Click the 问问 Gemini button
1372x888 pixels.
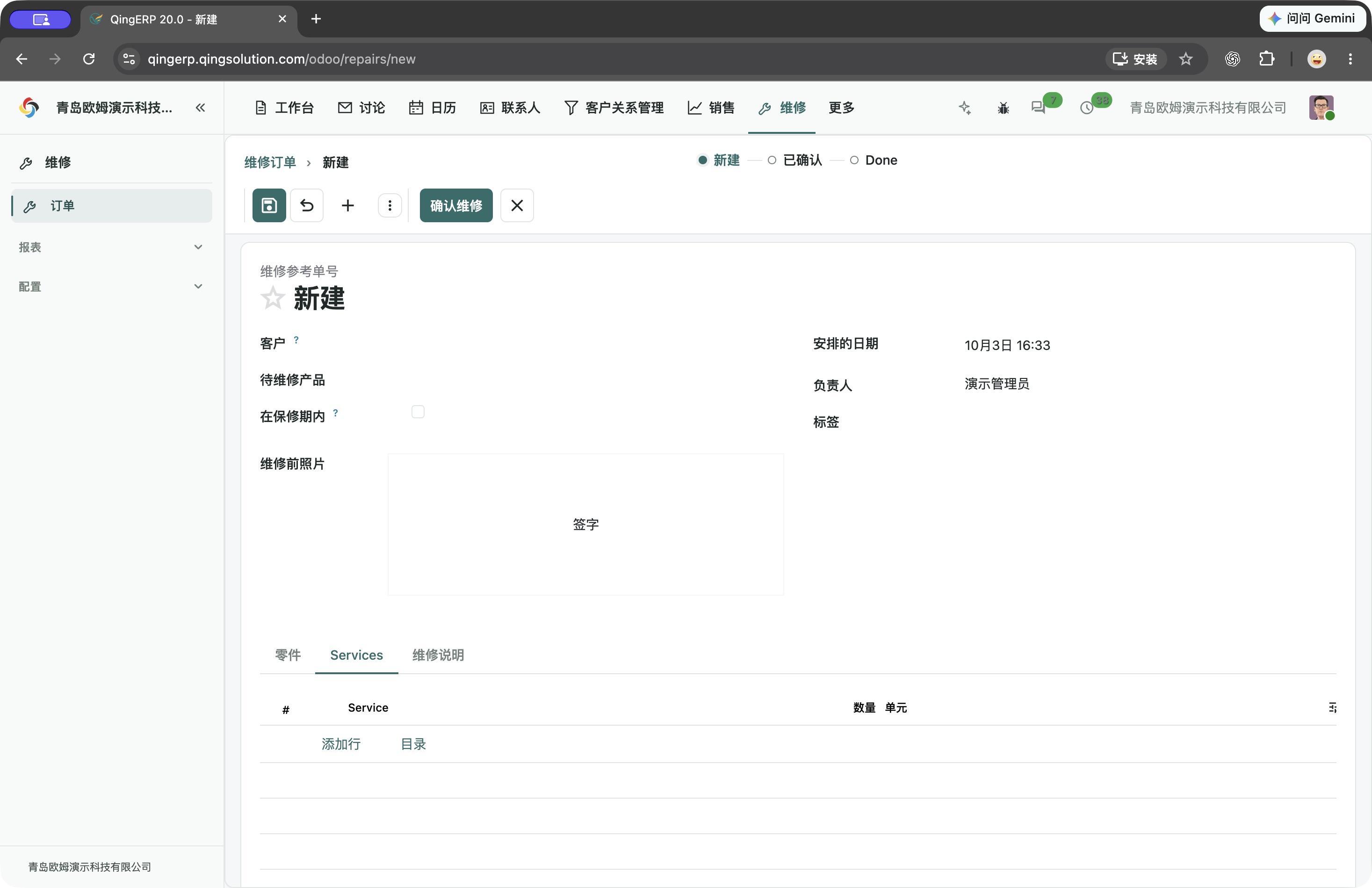click(1312, 18)
